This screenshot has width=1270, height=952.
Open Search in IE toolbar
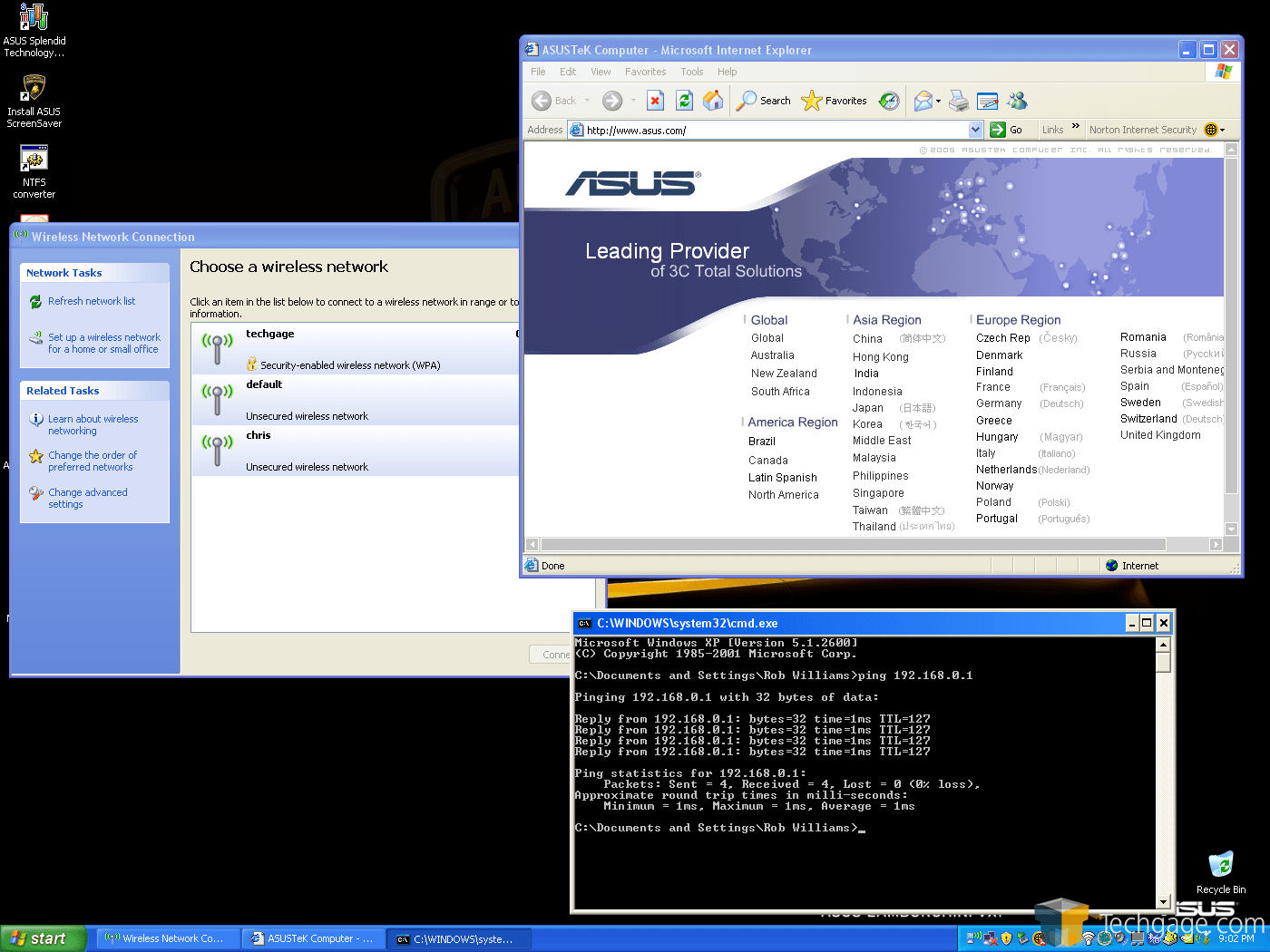(x=763, y=101)
